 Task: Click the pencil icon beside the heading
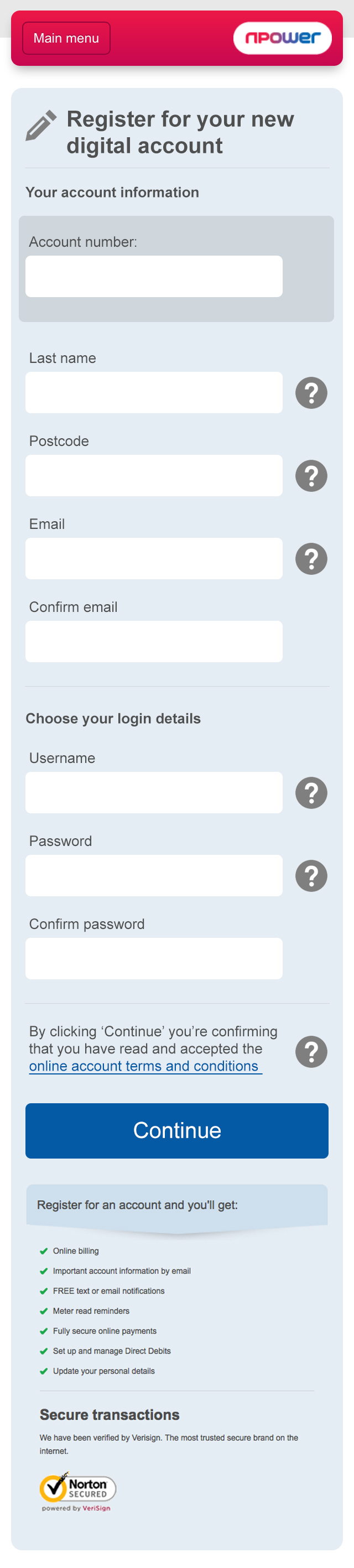(x=41, y=126)
